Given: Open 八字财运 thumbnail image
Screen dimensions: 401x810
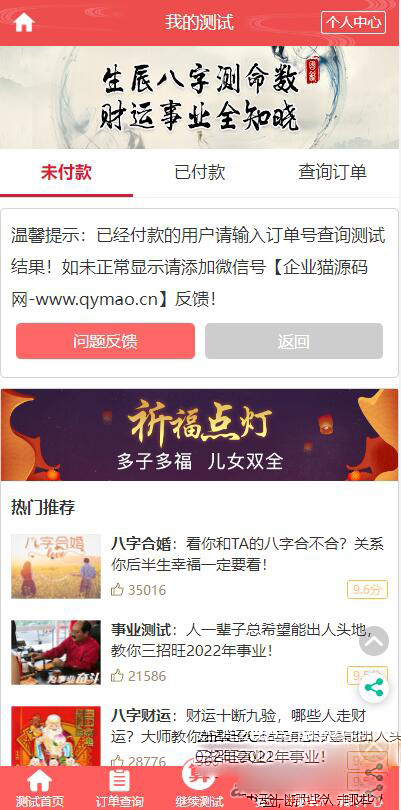Looking at the screenshot, I should (56, 736).
